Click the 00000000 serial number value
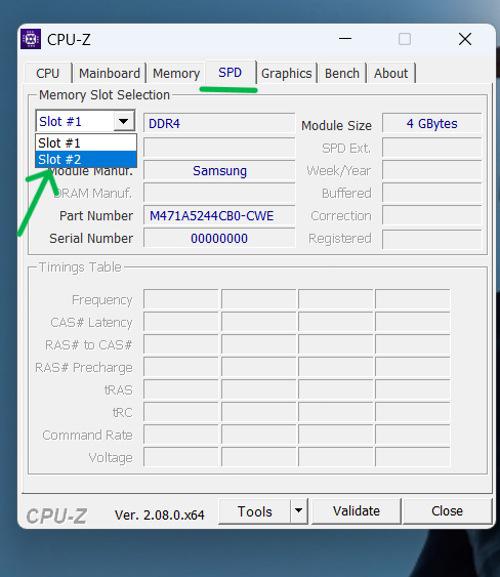This screenshot has width=500, height=577. [x=219, y=238]
